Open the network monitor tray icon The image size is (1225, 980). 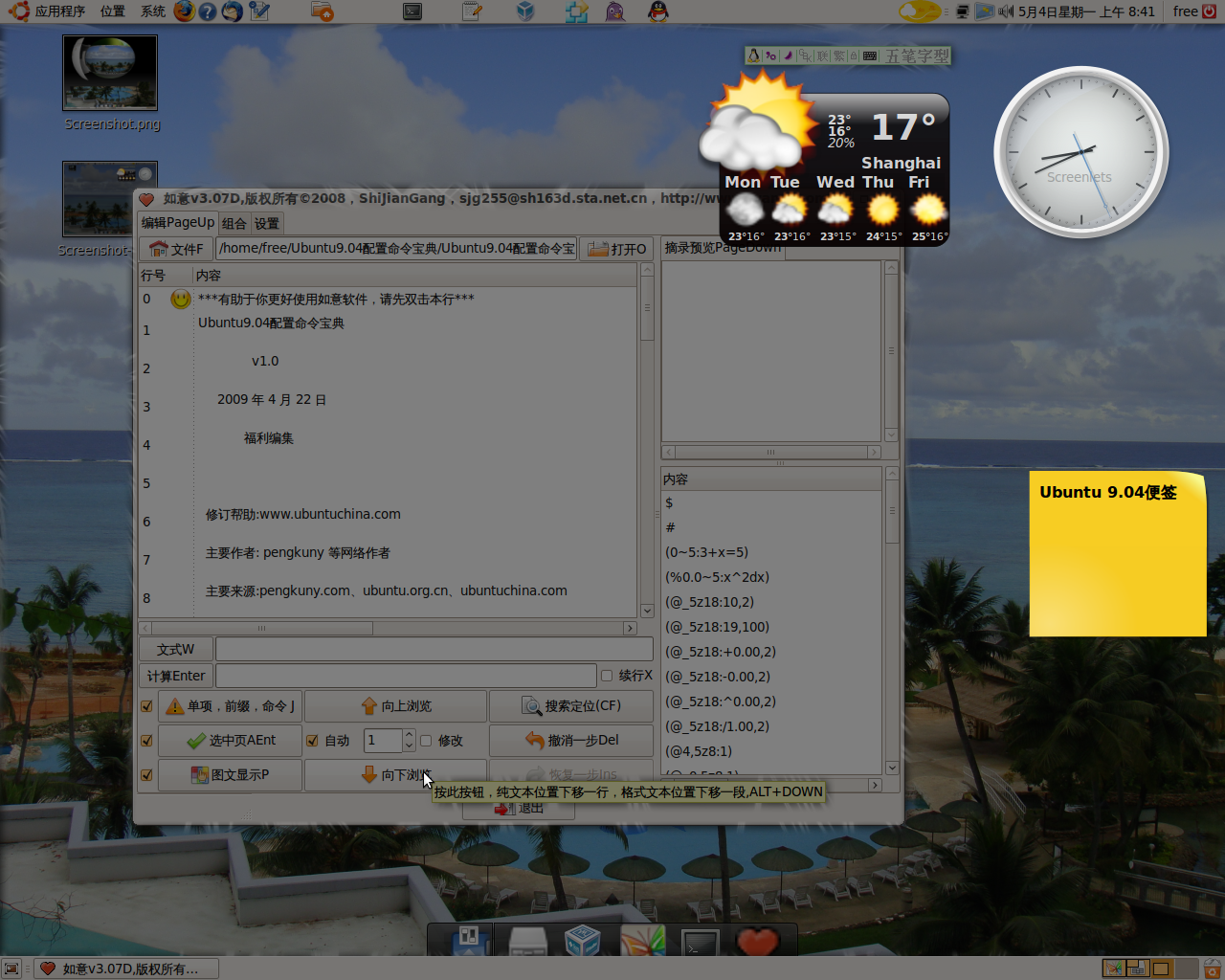tap(963, 11)
